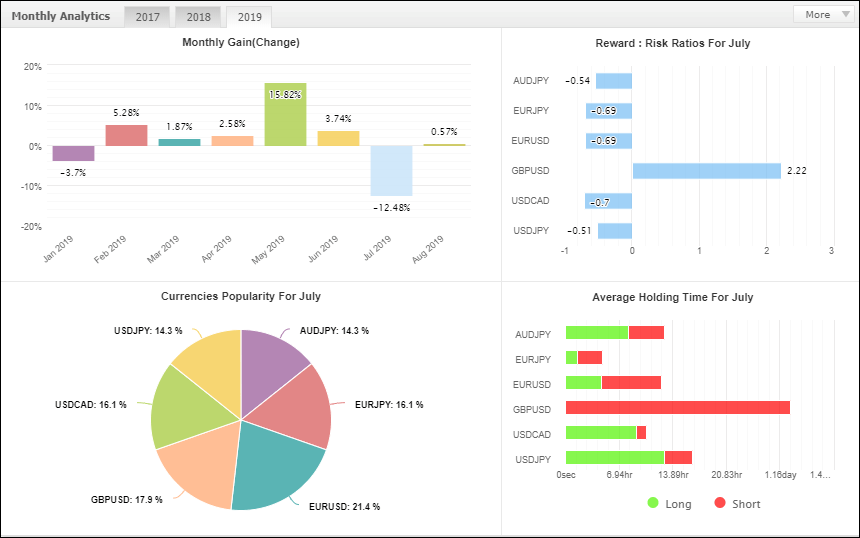Viewport: 860px width, 538px height.
Task: Click the 'EURJPY: 16.1 %' pie label
Action: click(389, 405)
